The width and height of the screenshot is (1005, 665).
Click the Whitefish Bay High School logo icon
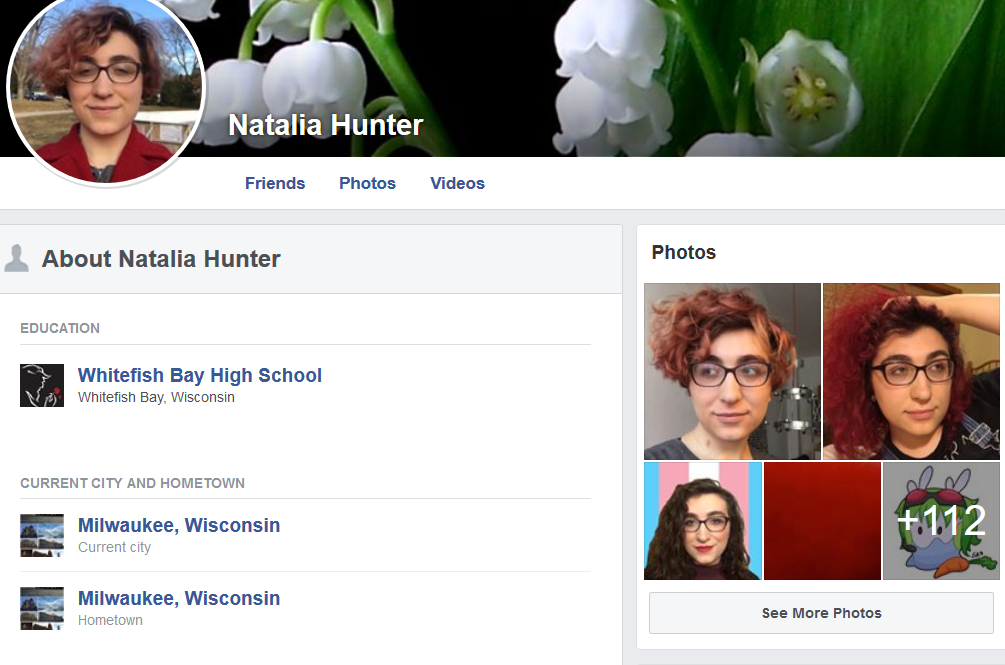click(42, 386)
